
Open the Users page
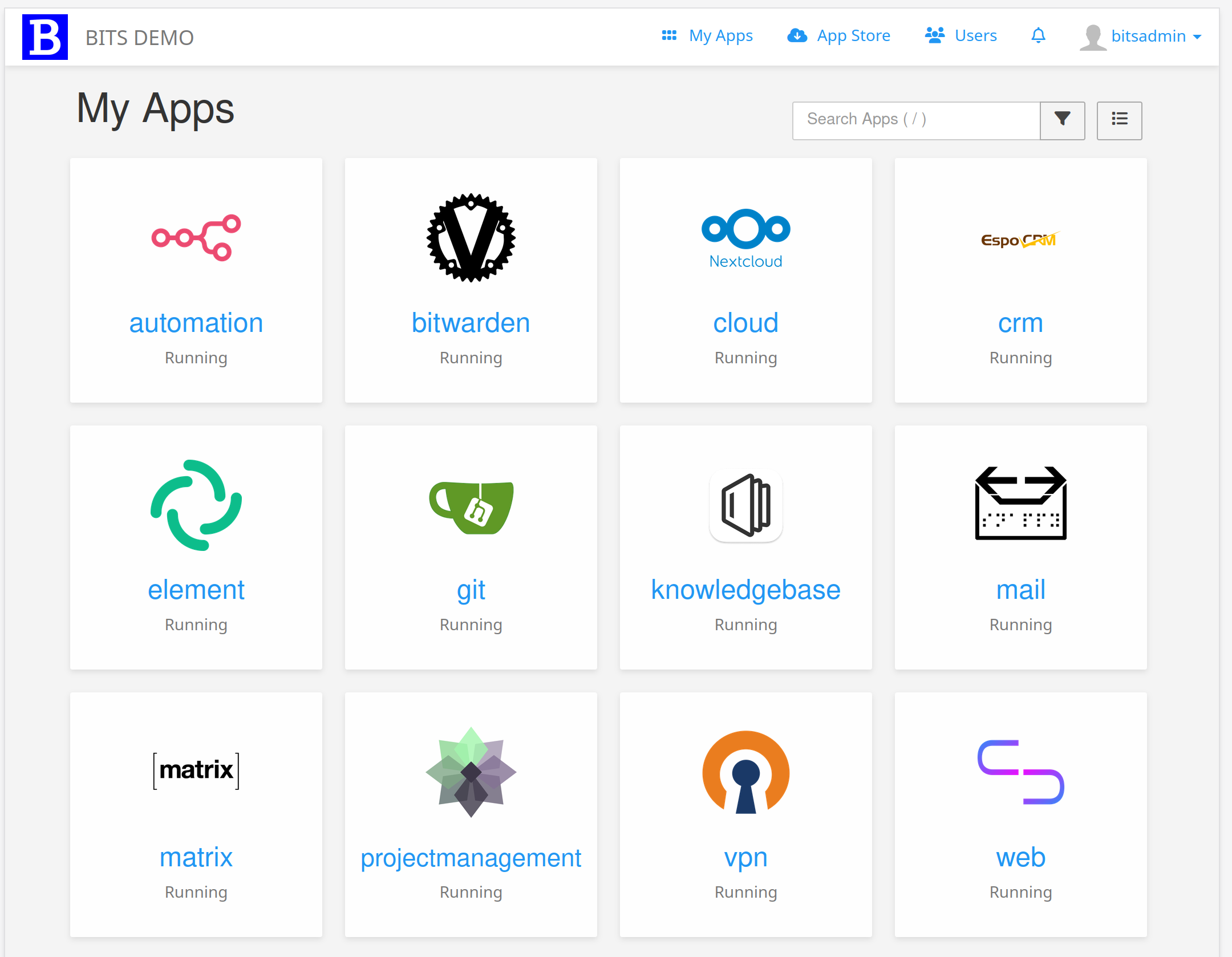(x=961, y=36)
